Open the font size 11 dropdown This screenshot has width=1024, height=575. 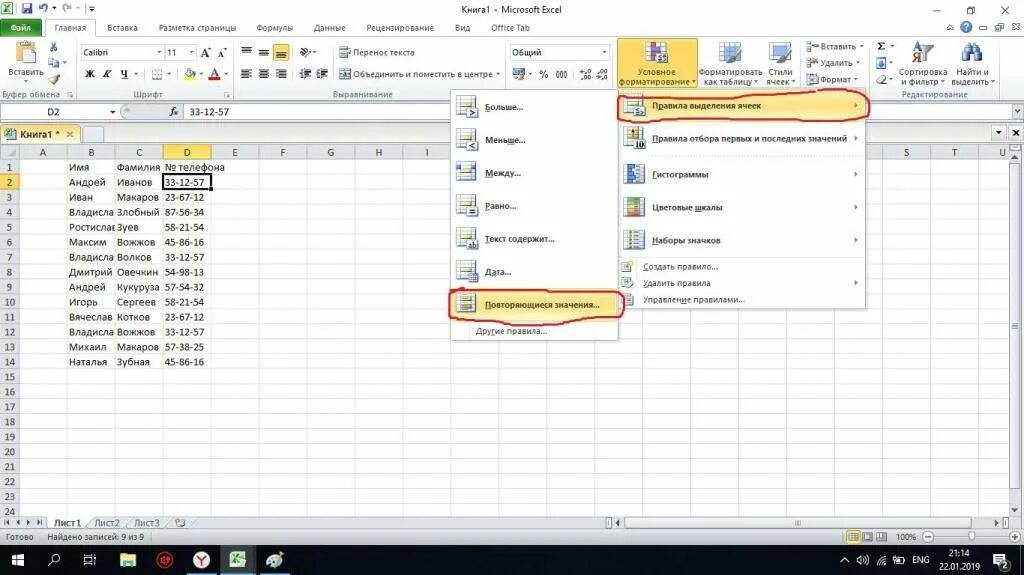coord(191,52)
